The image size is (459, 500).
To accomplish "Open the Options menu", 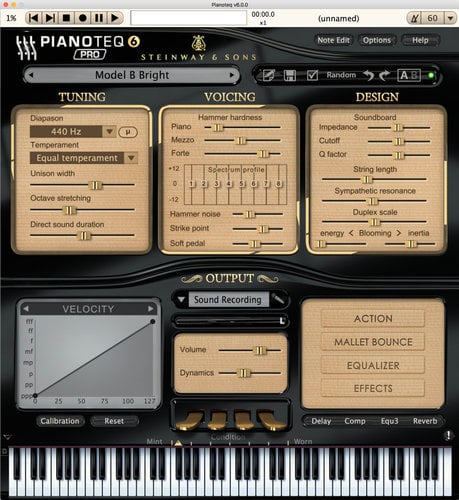I will point(377,40).
